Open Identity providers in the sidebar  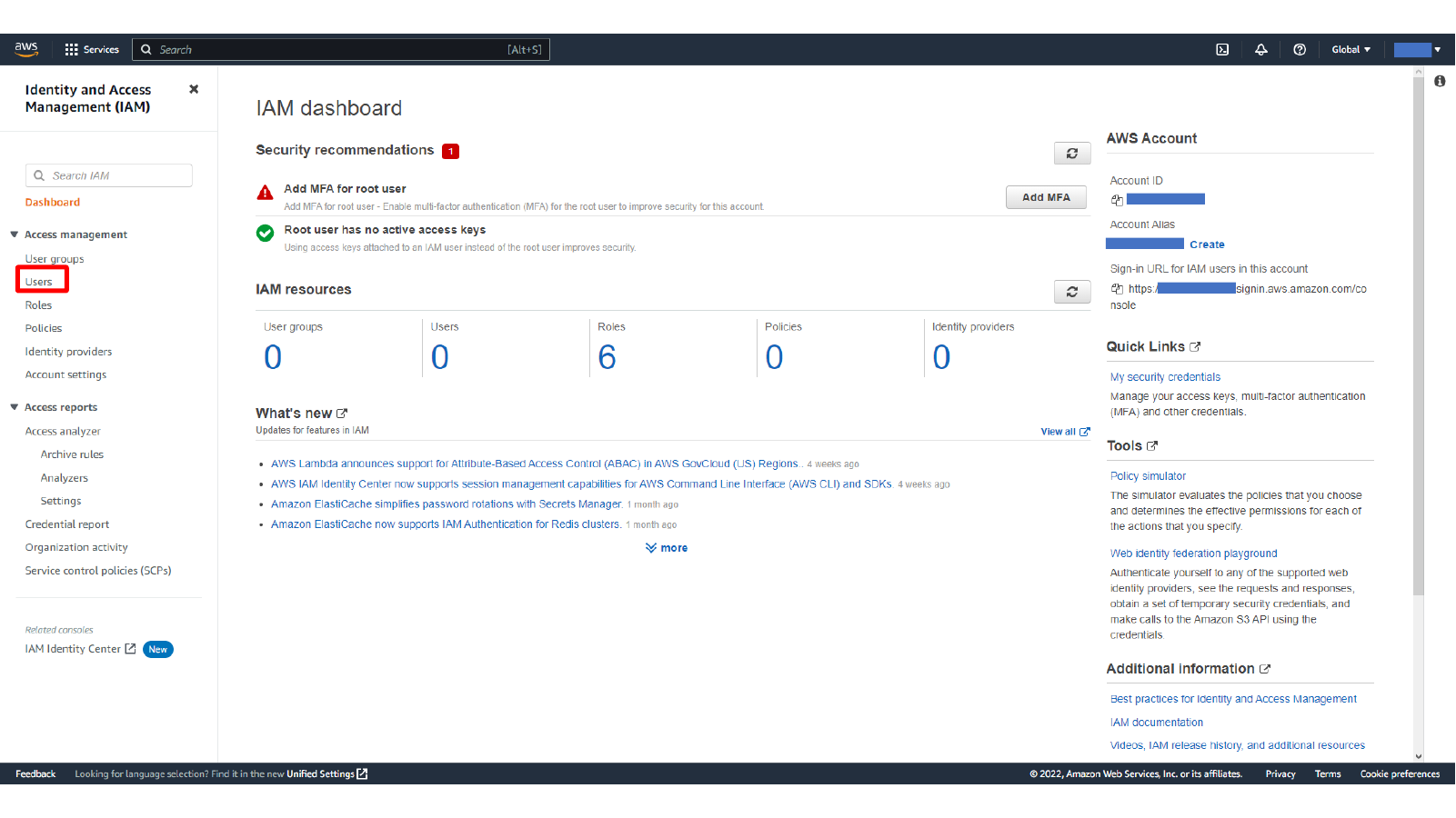[x=69, y=352]
